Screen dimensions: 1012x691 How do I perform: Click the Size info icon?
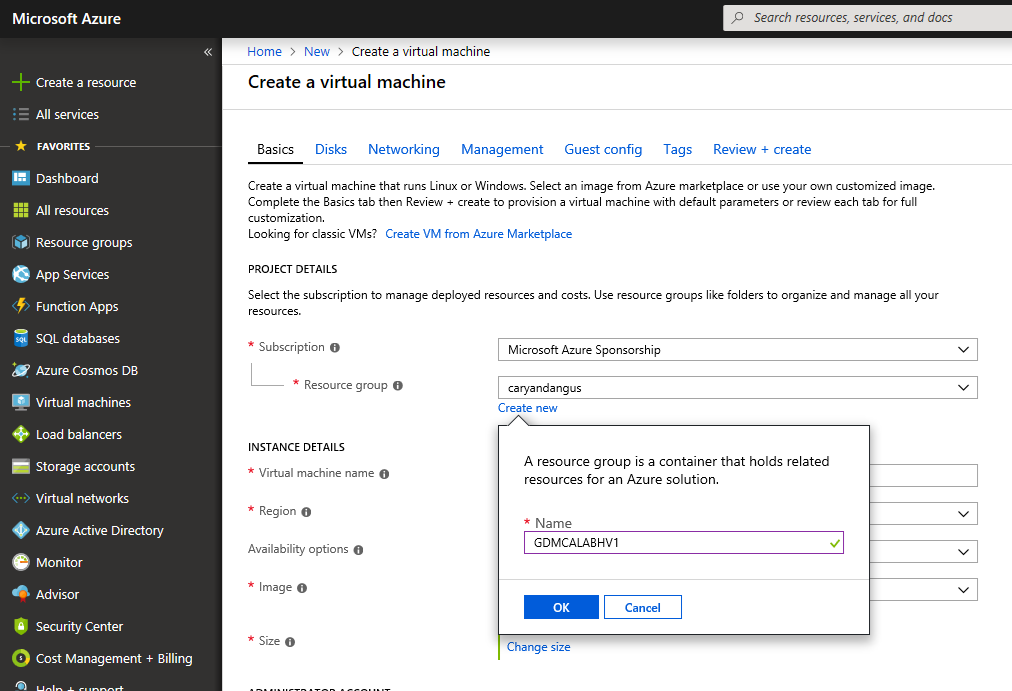tap(290, 643)
